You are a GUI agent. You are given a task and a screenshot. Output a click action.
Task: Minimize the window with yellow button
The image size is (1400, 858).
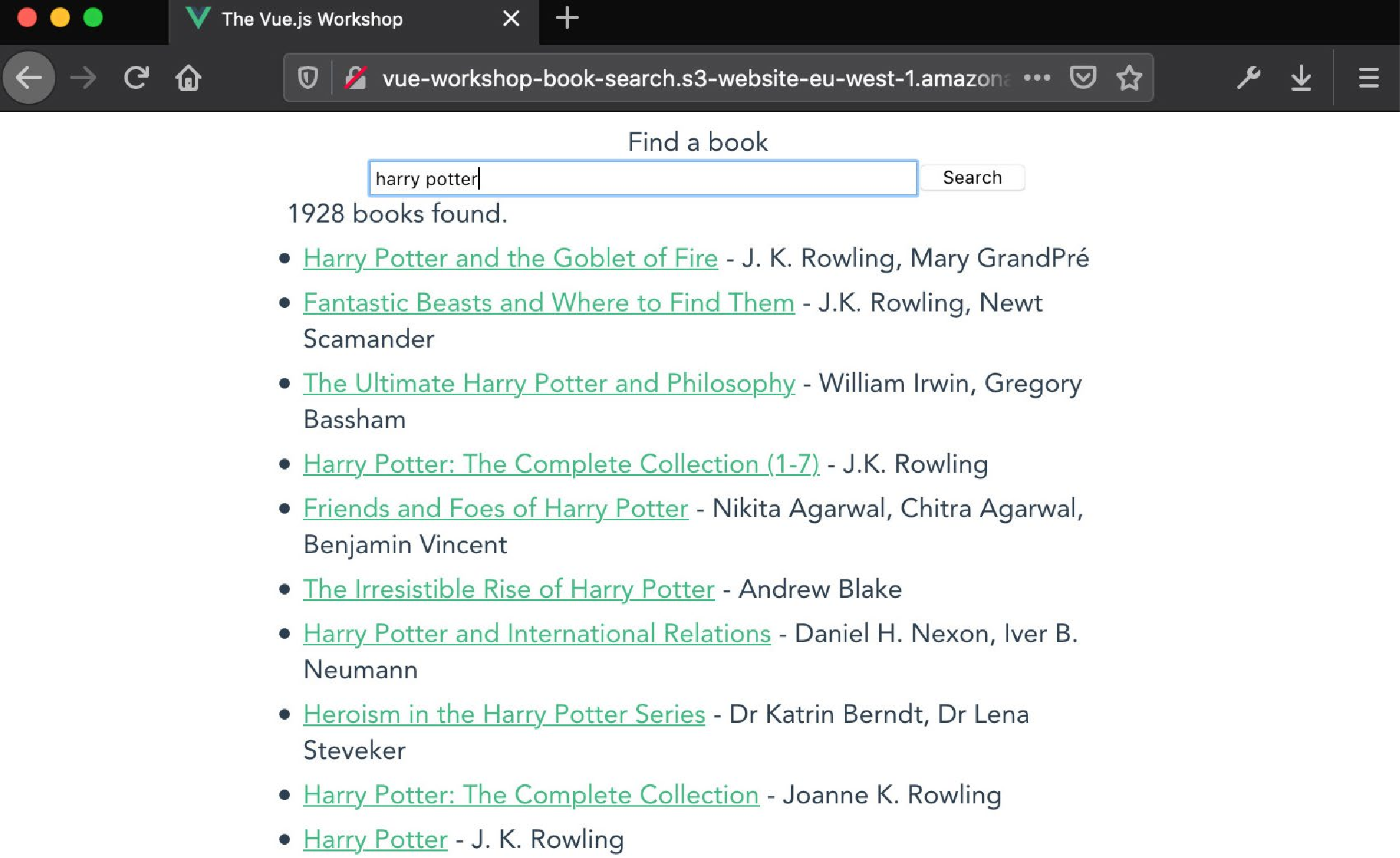pos(60,18)
